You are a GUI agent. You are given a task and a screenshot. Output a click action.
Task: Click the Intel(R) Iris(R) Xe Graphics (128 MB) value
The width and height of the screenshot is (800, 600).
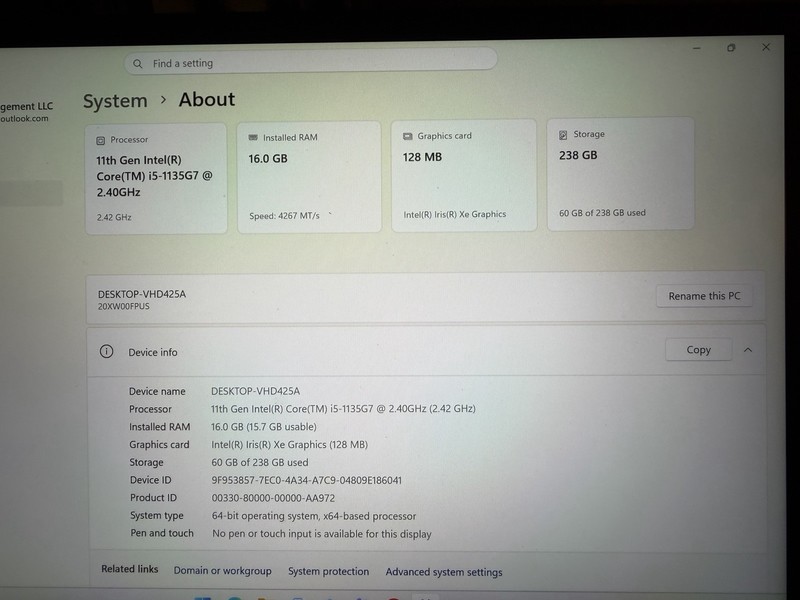289,444
